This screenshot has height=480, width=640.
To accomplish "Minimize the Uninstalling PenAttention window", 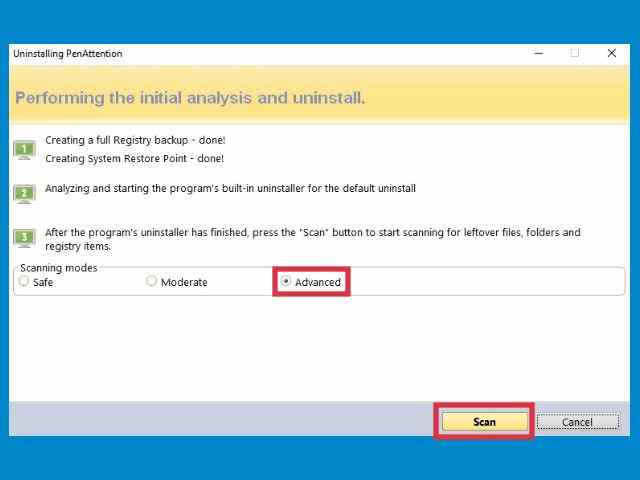I will click(x=539, y=53).
